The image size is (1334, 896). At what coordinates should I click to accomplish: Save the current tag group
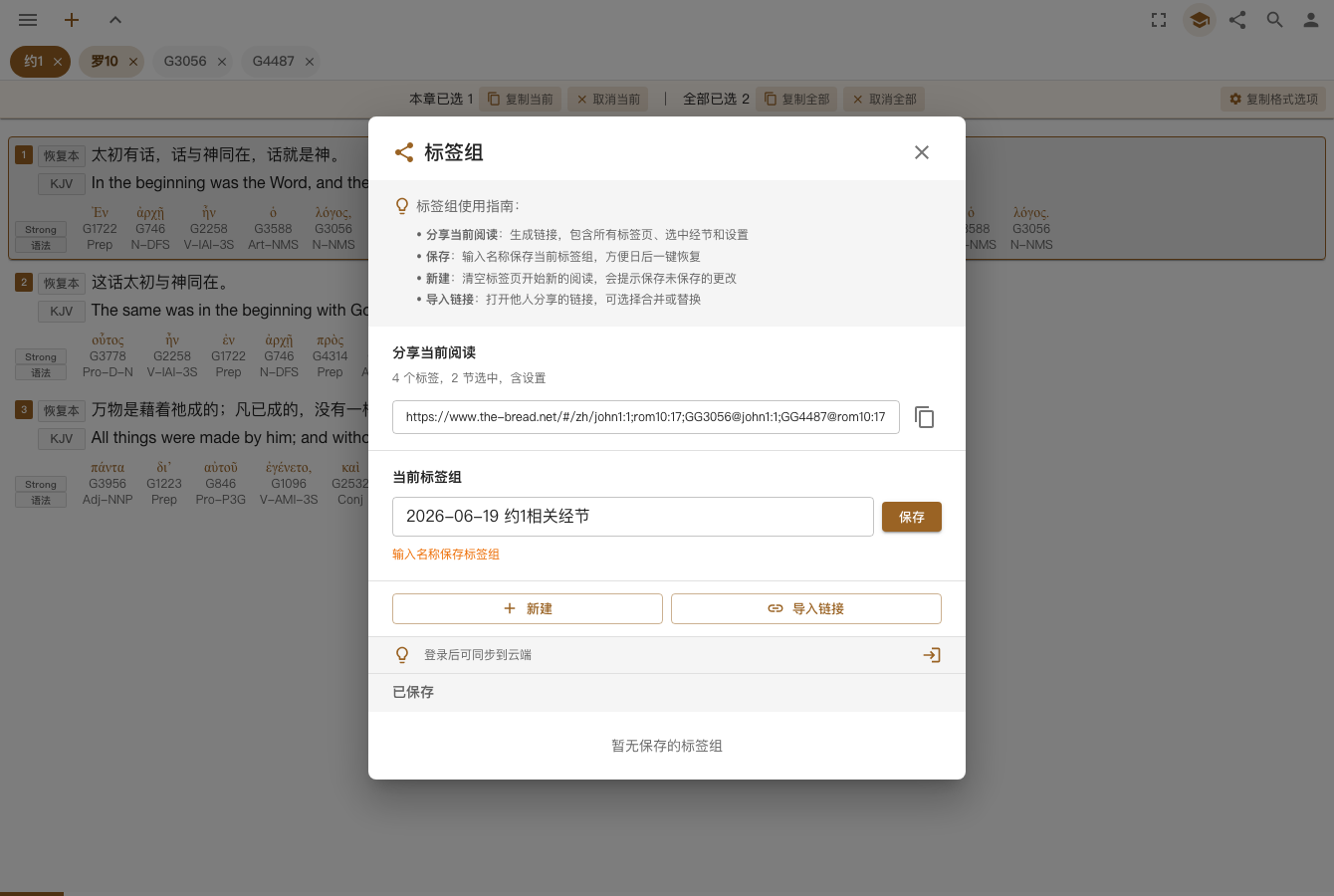pos(912,517)
